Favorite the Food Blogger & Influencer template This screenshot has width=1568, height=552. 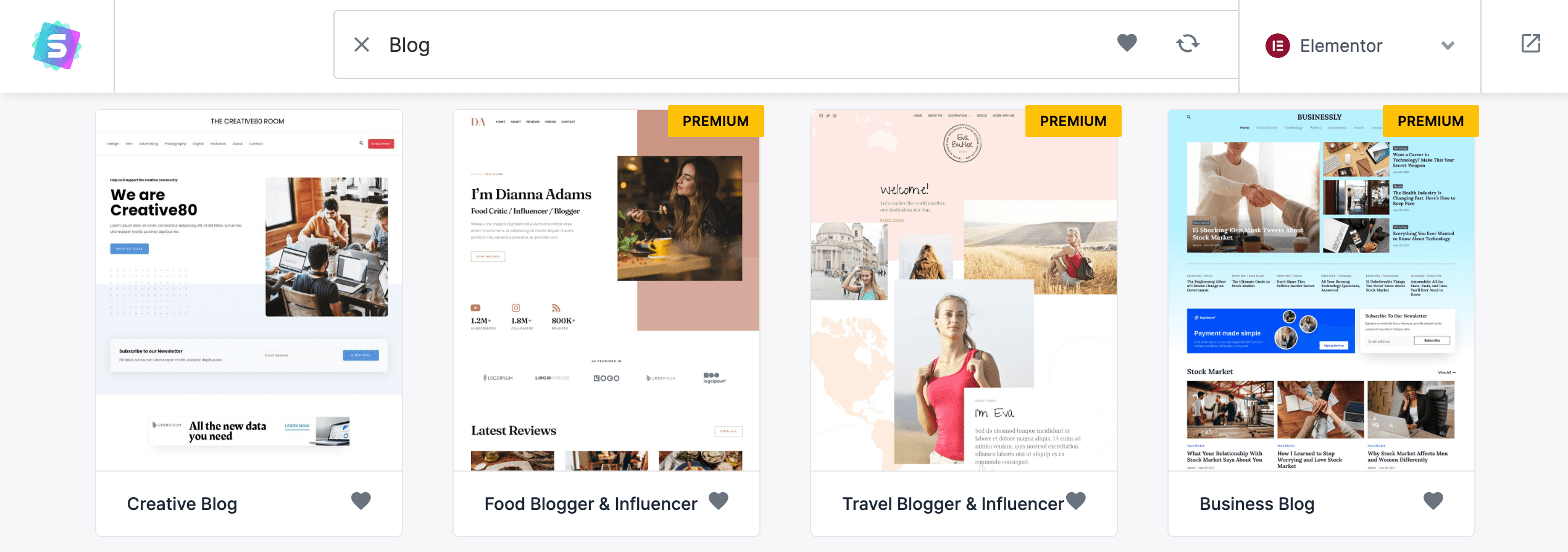click(x=719, y=501)
